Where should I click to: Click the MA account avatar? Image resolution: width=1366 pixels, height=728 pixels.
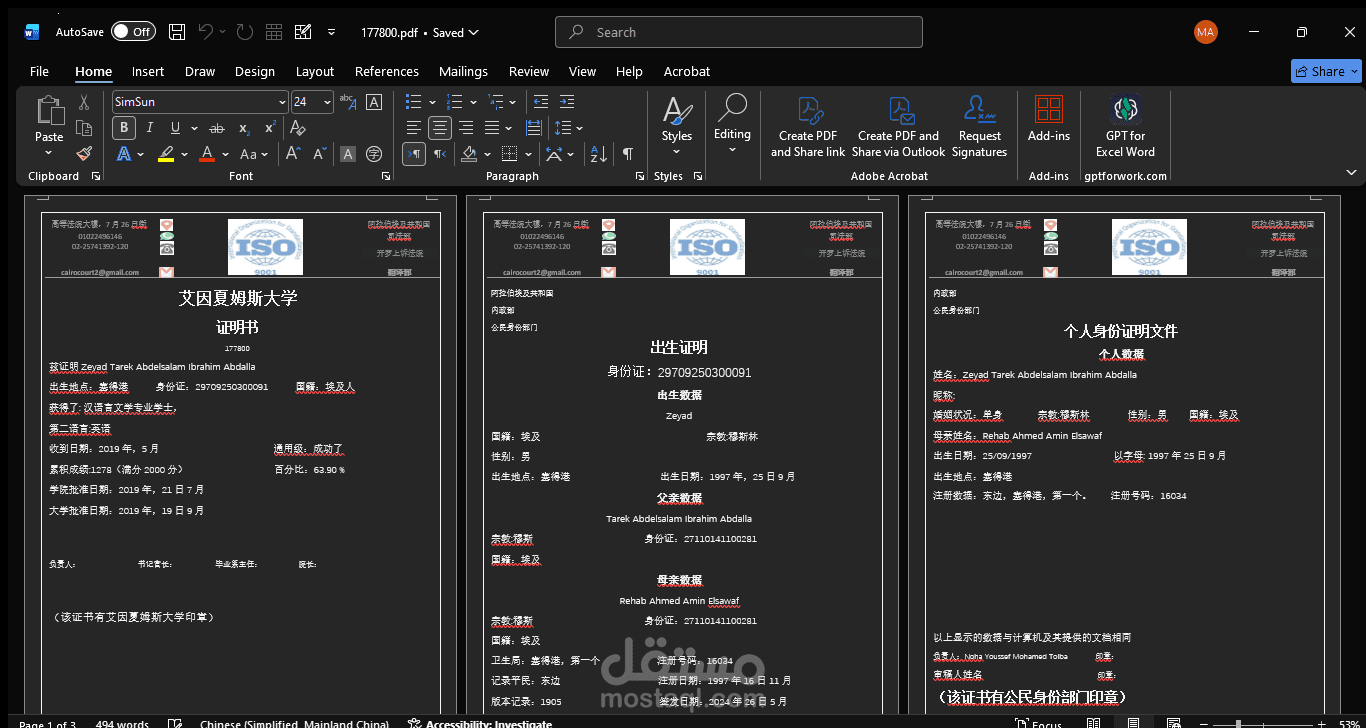point(1206,32)
